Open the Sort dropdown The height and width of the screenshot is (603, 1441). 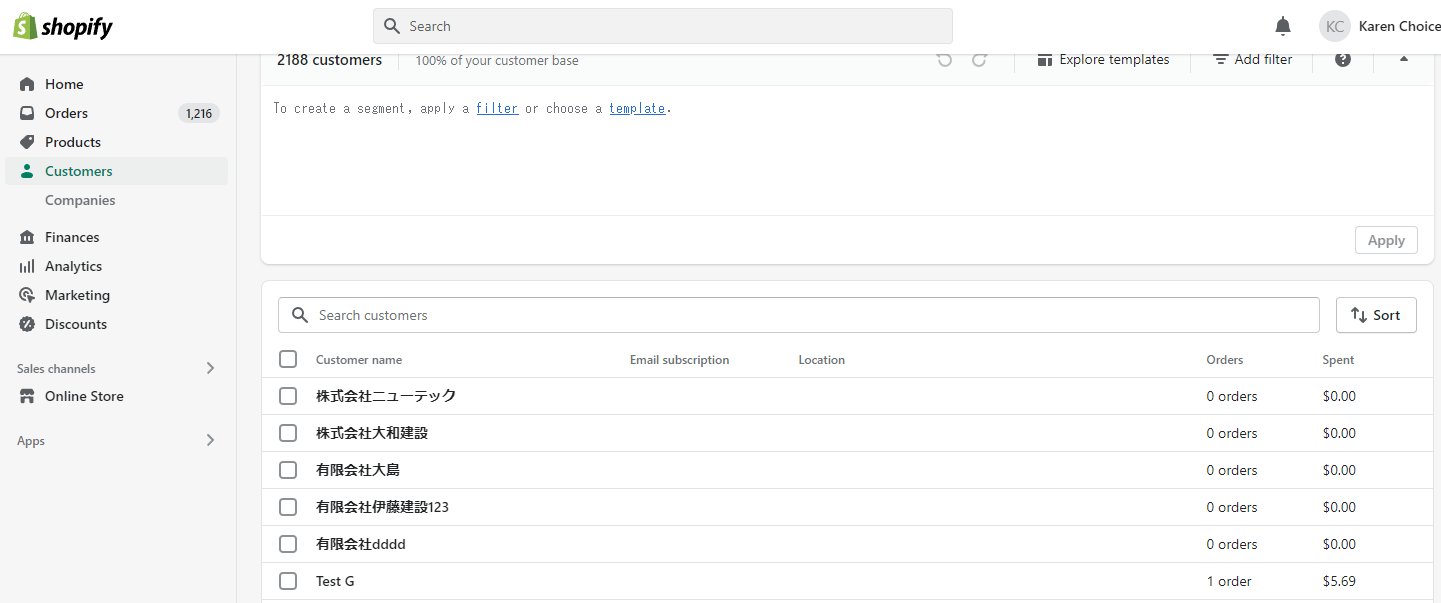click(x=1376, y=315)
